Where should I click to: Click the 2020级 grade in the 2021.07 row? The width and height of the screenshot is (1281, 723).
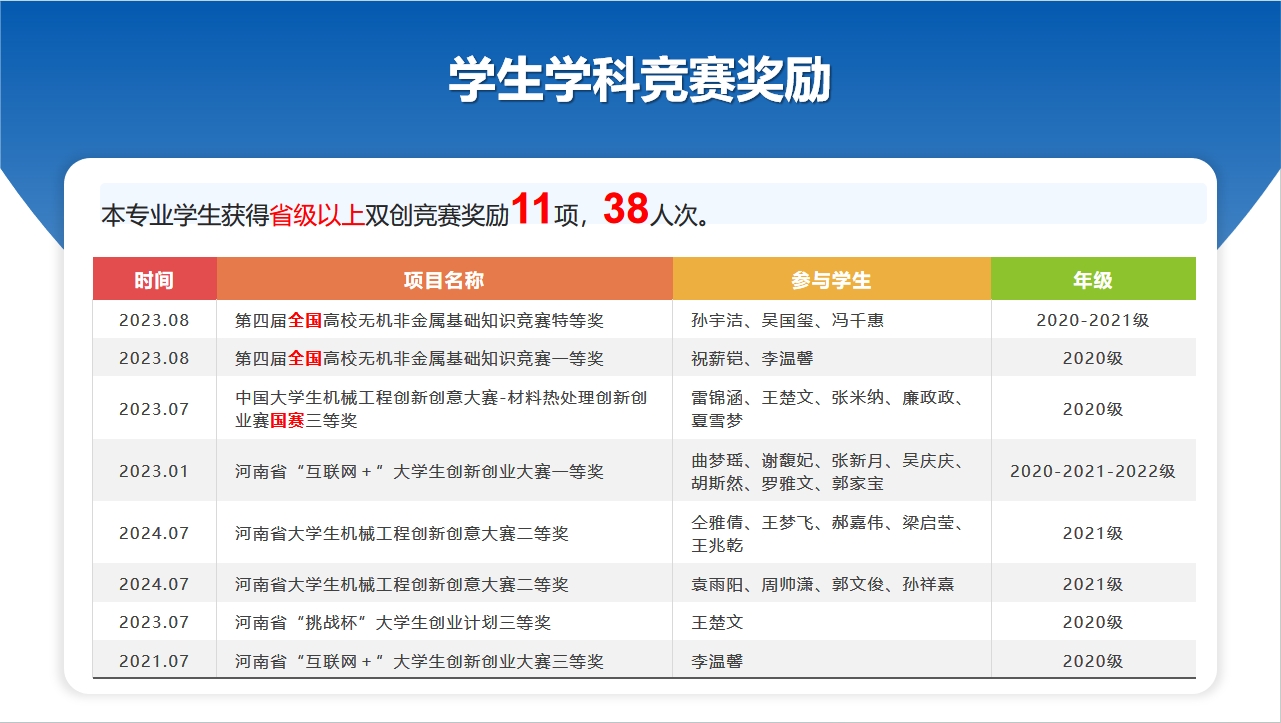point(1093,661)
